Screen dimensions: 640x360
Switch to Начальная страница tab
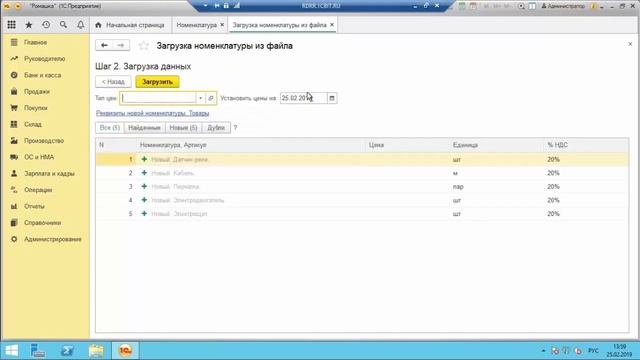pyautogui.click(x=131, y=25)
